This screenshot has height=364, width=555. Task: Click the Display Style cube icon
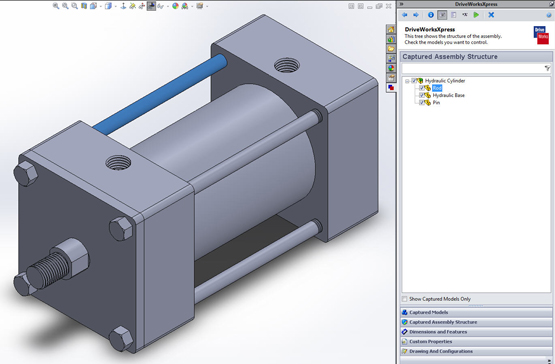[x=108, y=6]
